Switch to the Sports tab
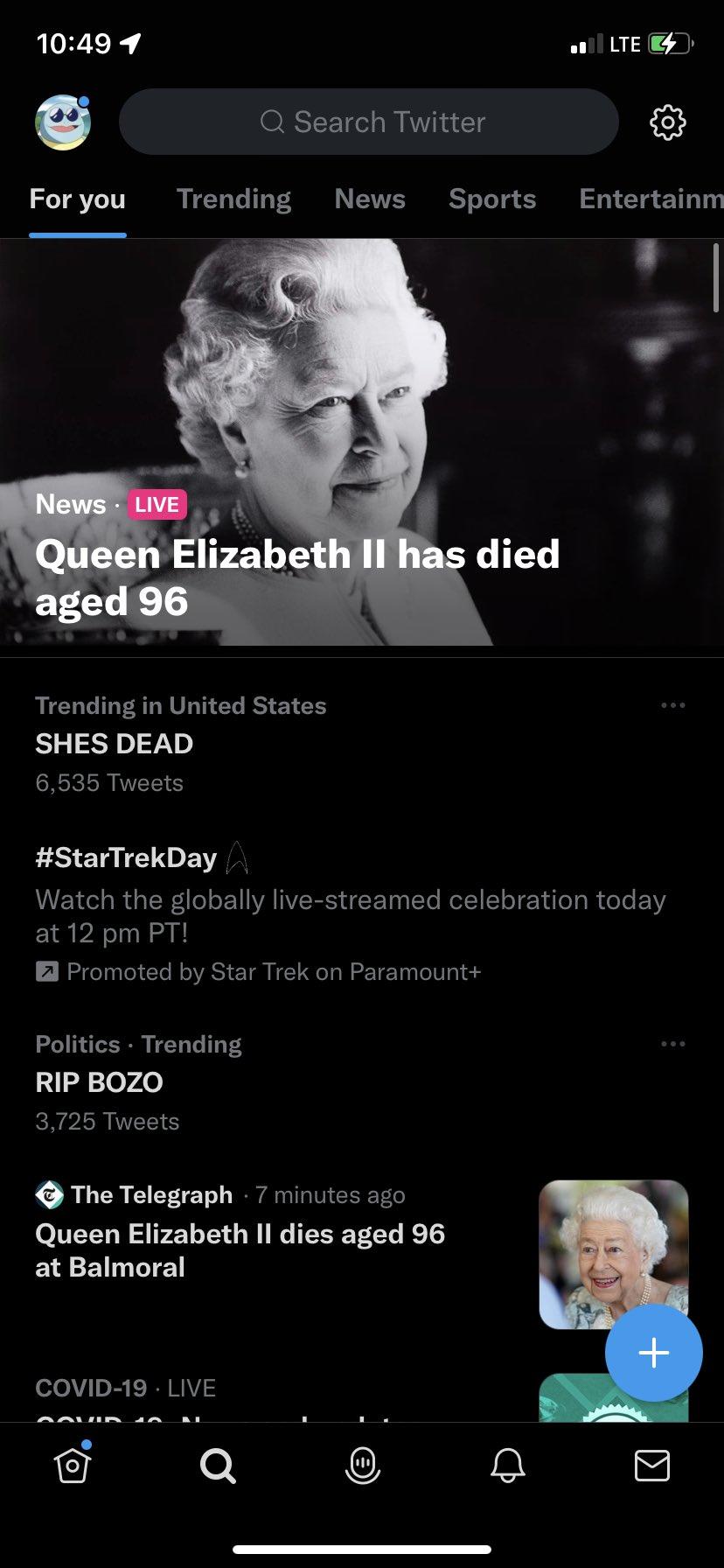 coord(492,199)
